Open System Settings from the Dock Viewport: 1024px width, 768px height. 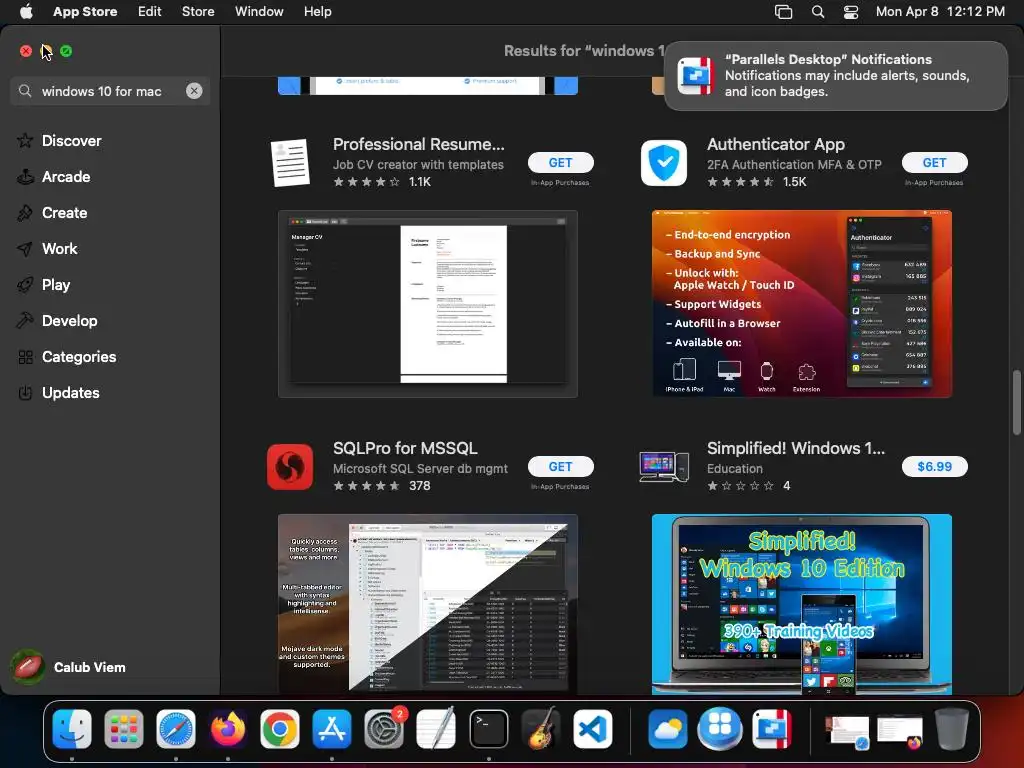[384, 729]
